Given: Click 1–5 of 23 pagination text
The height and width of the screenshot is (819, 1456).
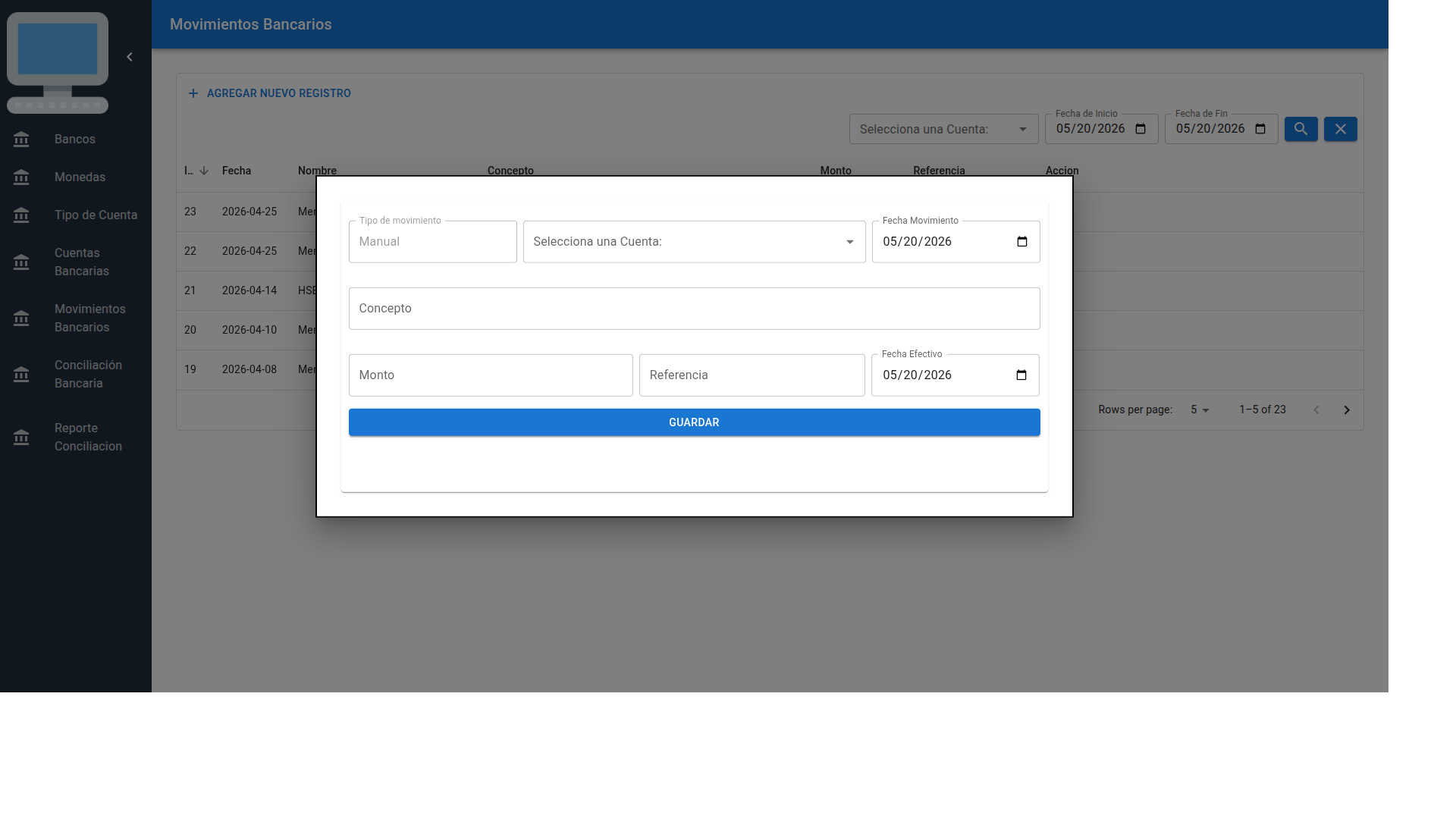Looking at the screenshot, I should (1262, 409).
